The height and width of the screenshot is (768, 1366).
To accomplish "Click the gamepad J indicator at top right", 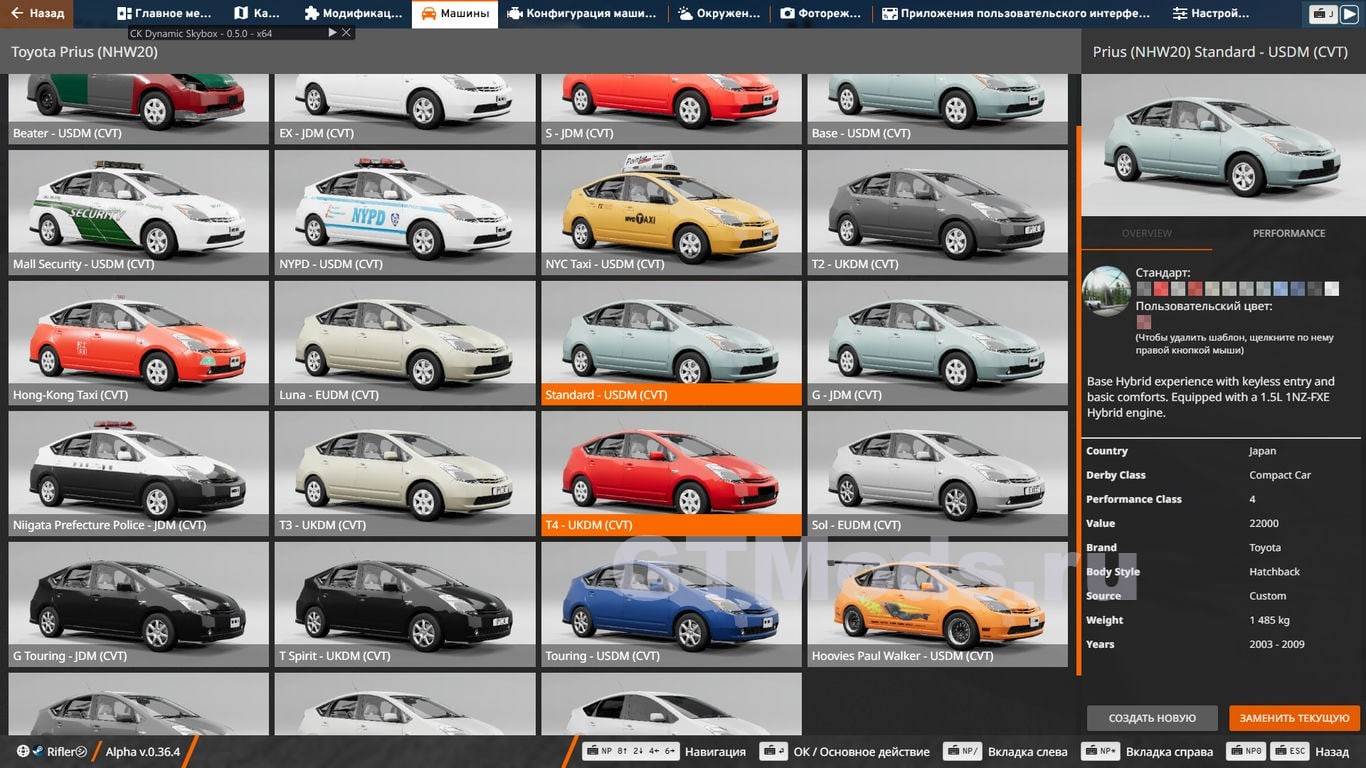I will 1324,14.
